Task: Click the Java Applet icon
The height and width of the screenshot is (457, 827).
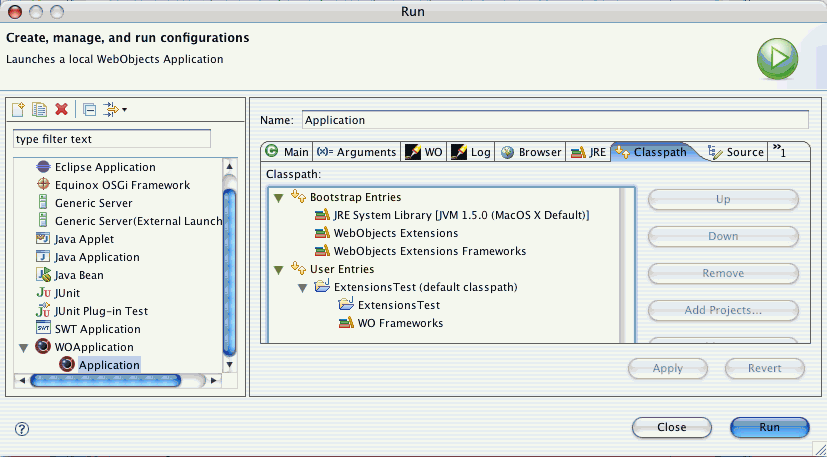Action: (43, 239)
